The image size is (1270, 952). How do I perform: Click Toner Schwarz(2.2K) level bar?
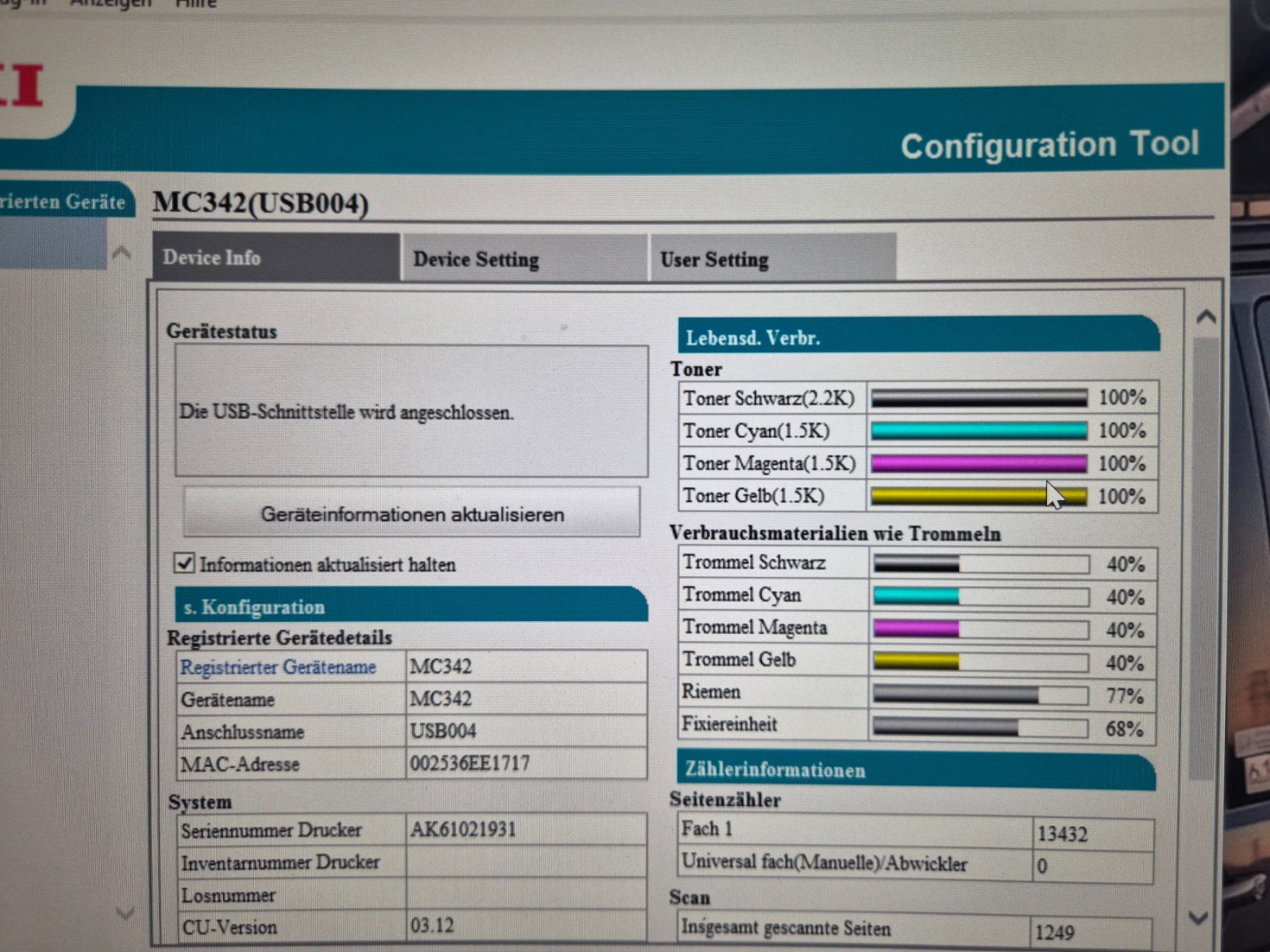(979, 398)
